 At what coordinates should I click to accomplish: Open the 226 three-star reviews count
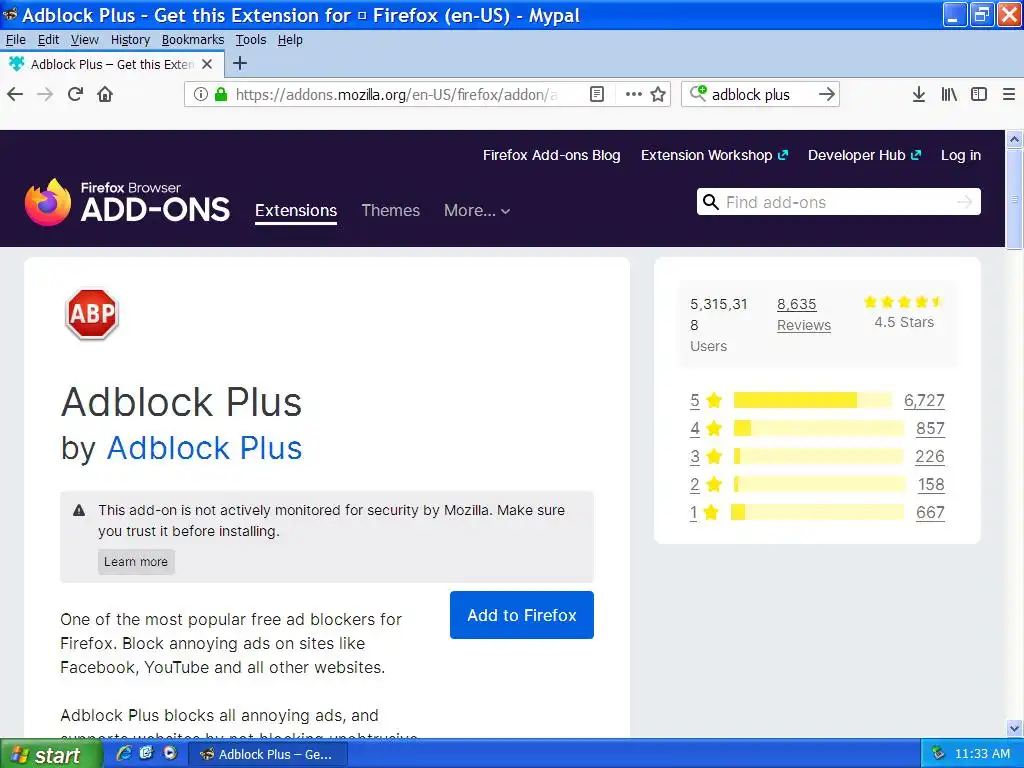tap(930, 456)
